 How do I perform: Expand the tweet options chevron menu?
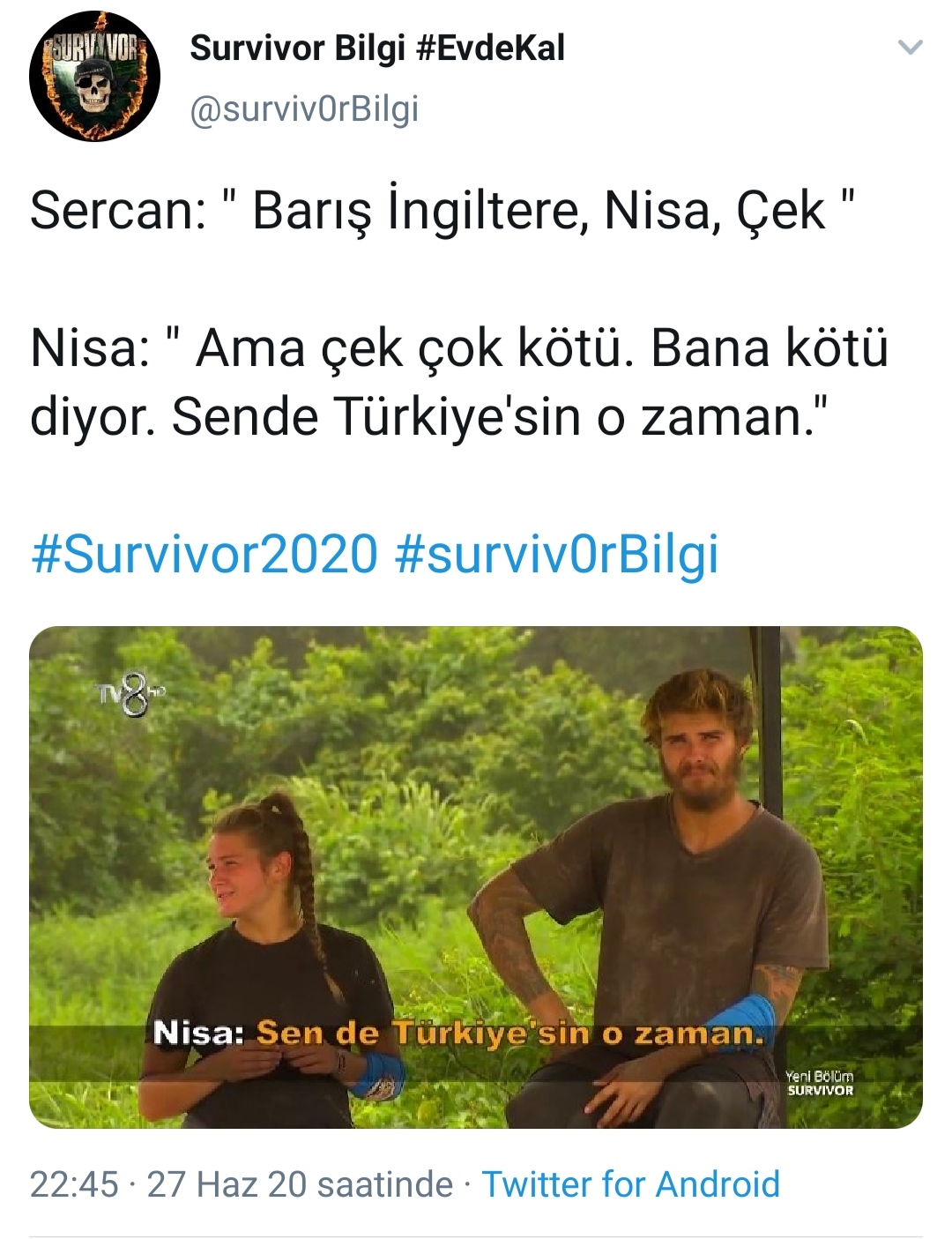910,47
